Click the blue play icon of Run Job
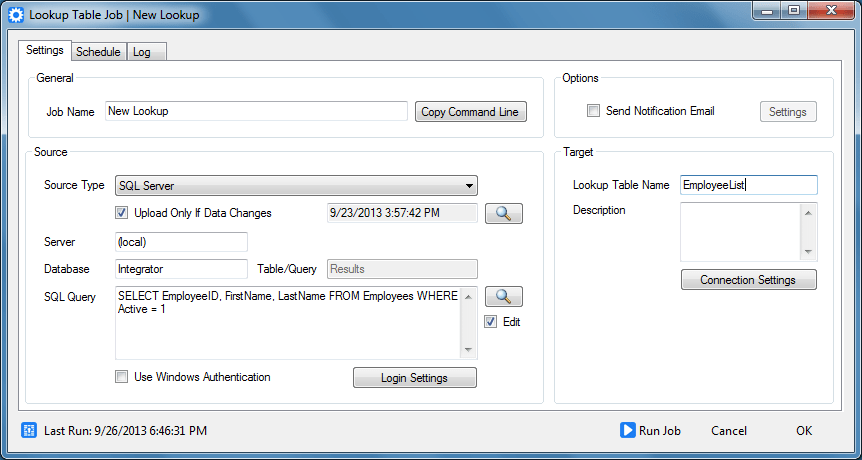The height and width of the screenshot is (460, 862). coord(627,430)
